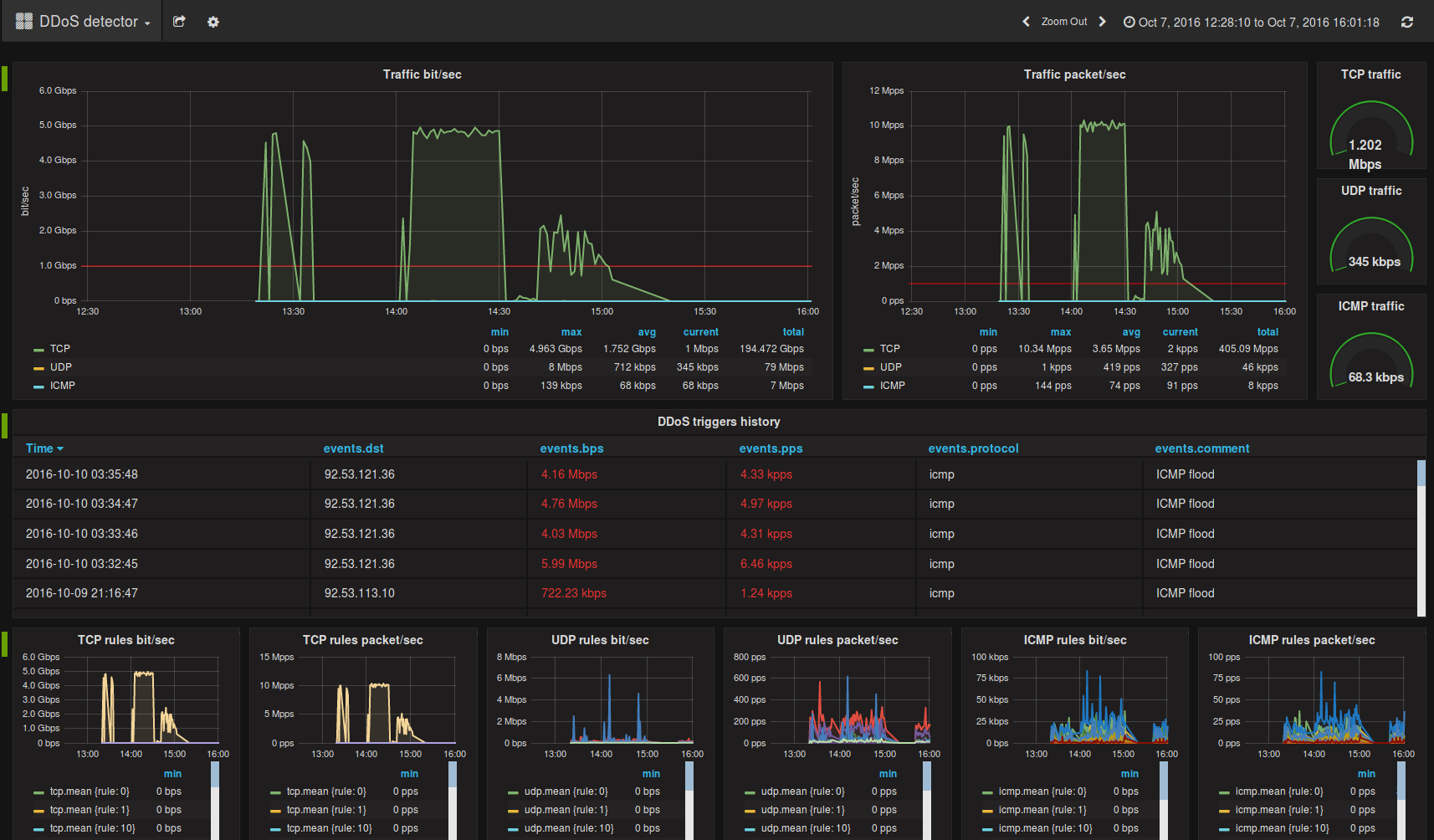
Task: Open the TCP traffic gauge panel title
Action: click(1370, 74)
